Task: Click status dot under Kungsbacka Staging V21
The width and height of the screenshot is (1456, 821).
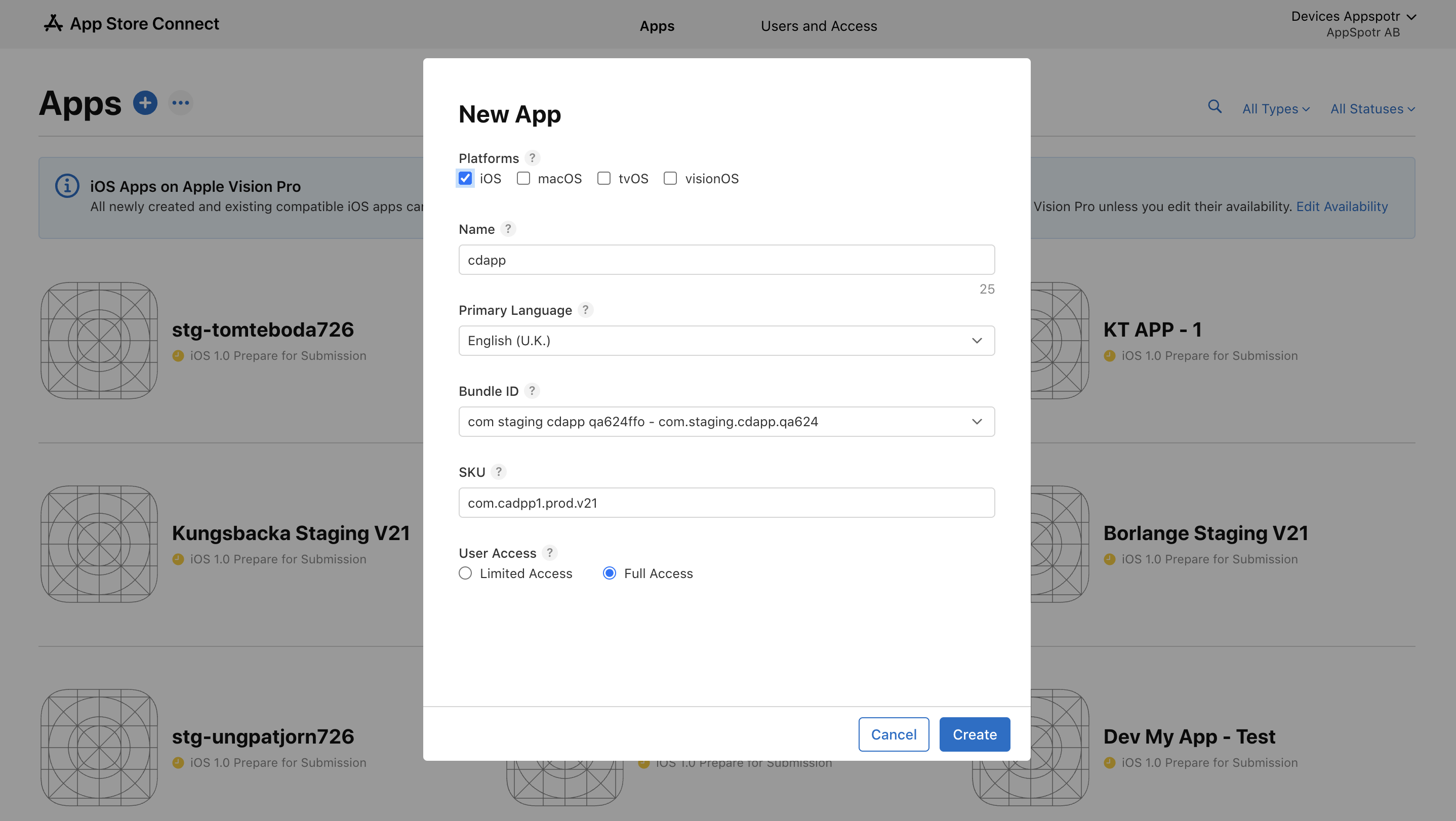Action: pos(178,559)
